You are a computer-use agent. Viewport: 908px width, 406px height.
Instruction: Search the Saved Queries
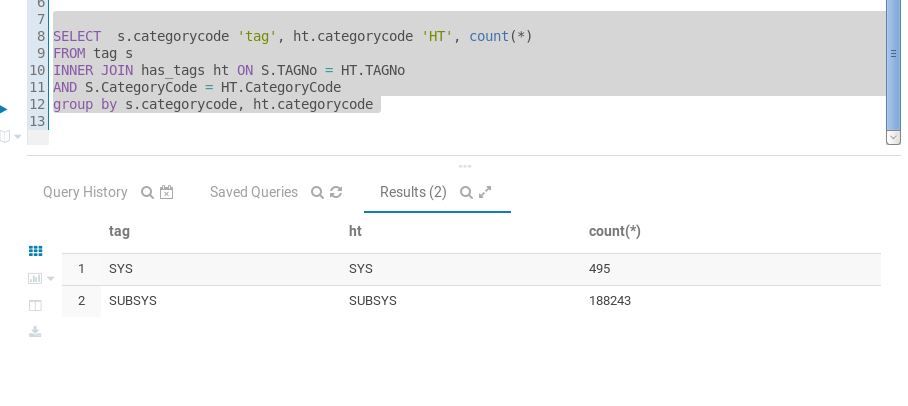[317, 192]
